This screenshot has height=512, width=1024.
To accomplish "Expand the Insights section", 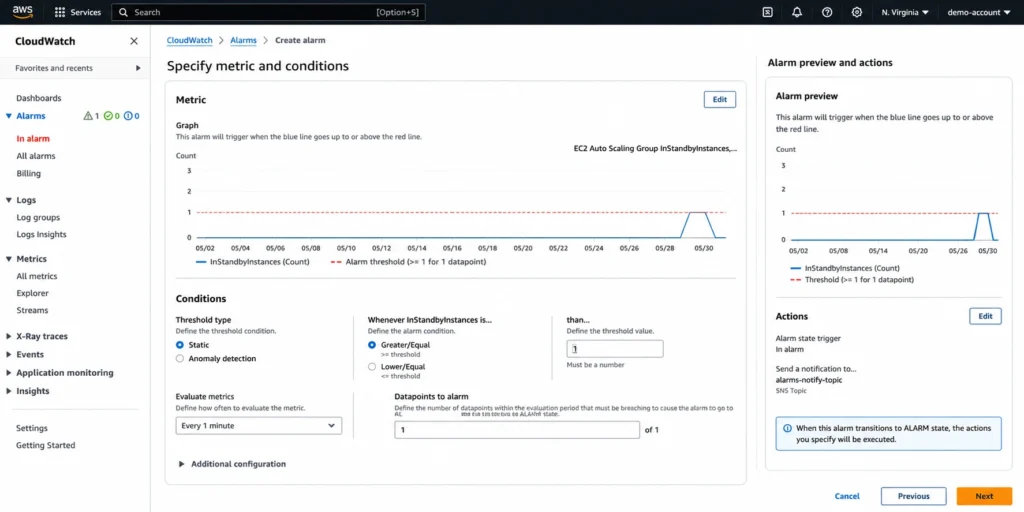I will click(8, 391).
